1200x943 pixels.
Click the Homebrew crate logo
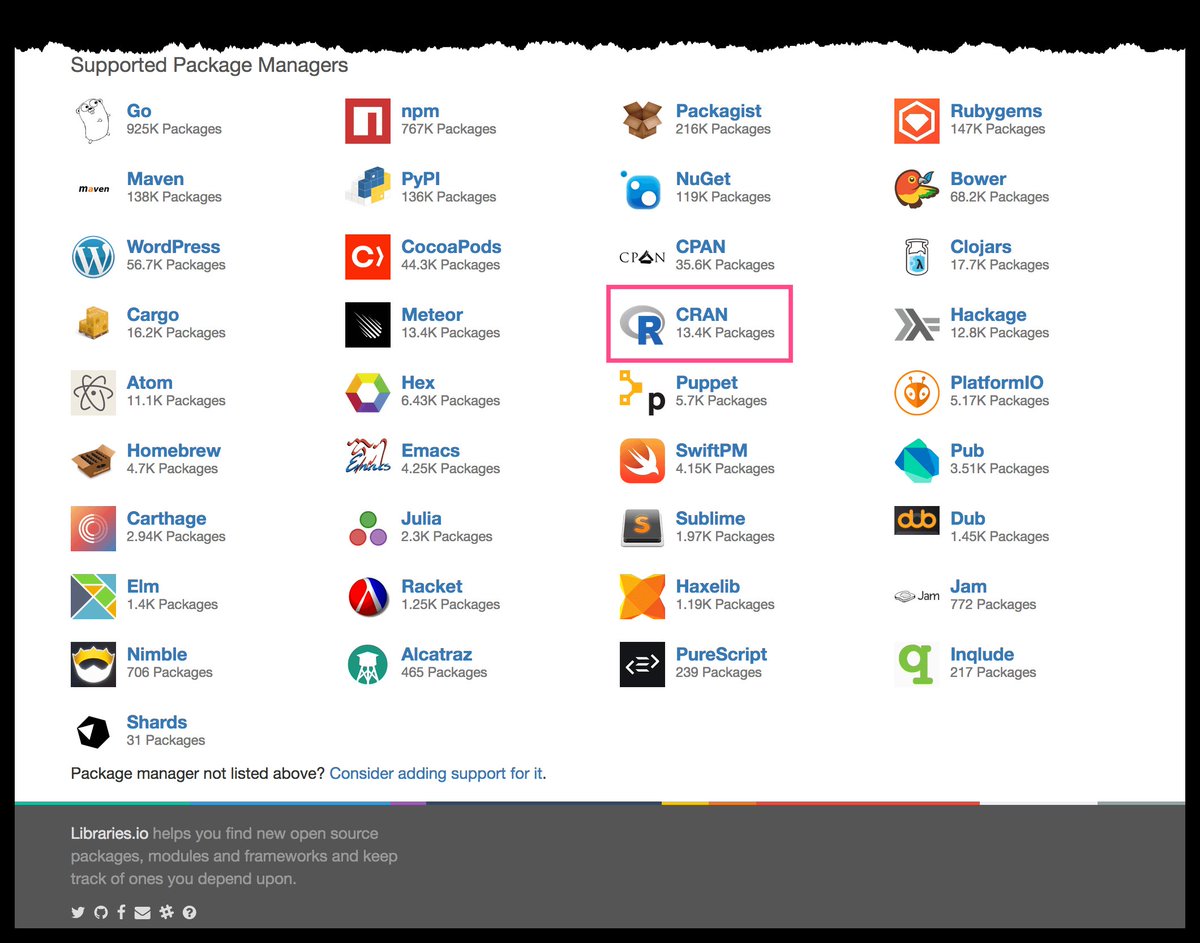point(93,461)
